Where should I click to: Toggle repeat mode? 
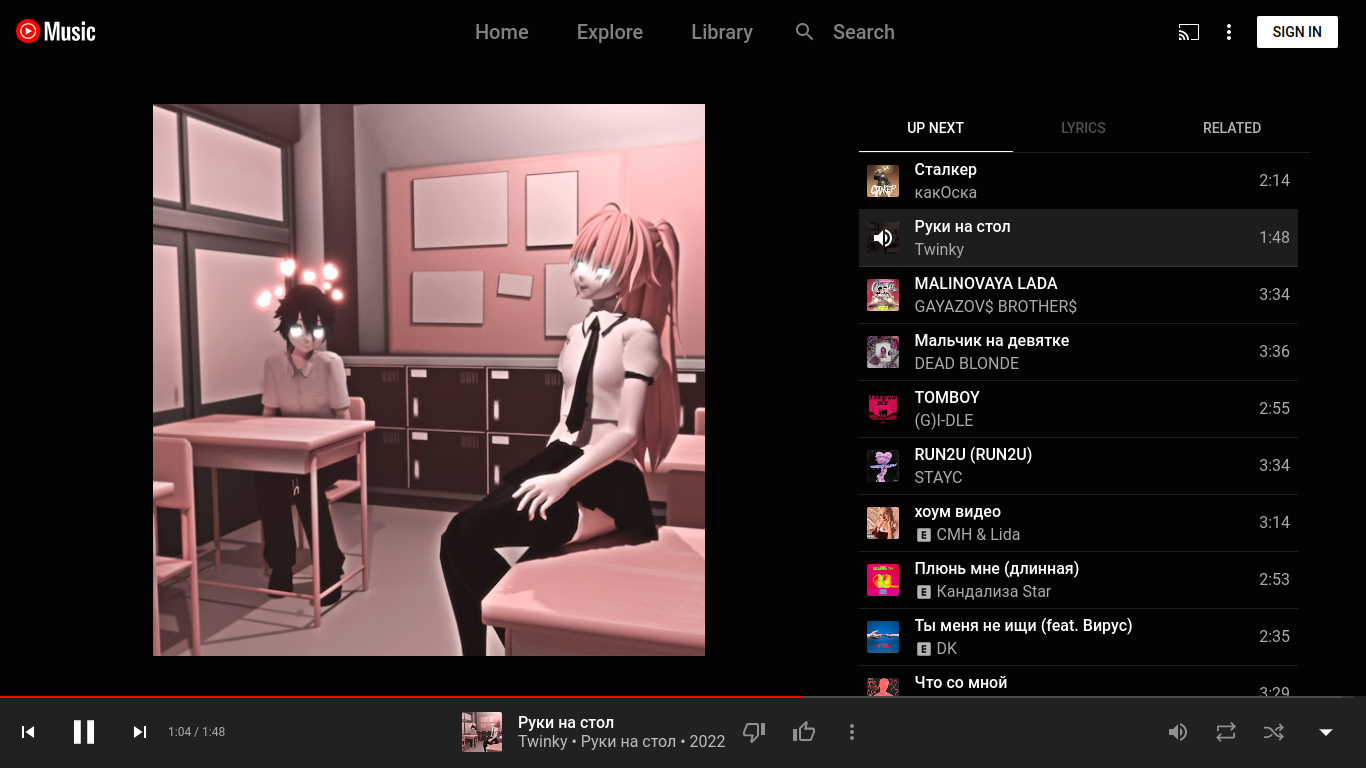tap(1226, 732)
